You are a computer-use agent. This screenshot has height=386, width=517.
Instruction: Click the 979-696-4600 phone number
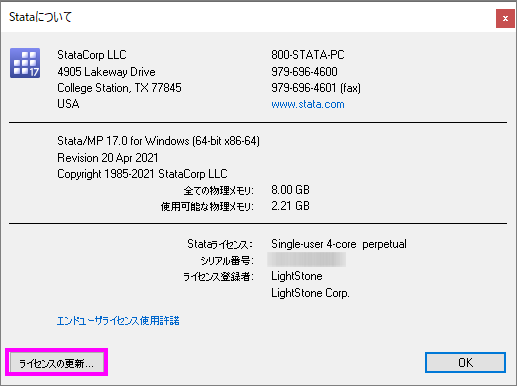304,72
